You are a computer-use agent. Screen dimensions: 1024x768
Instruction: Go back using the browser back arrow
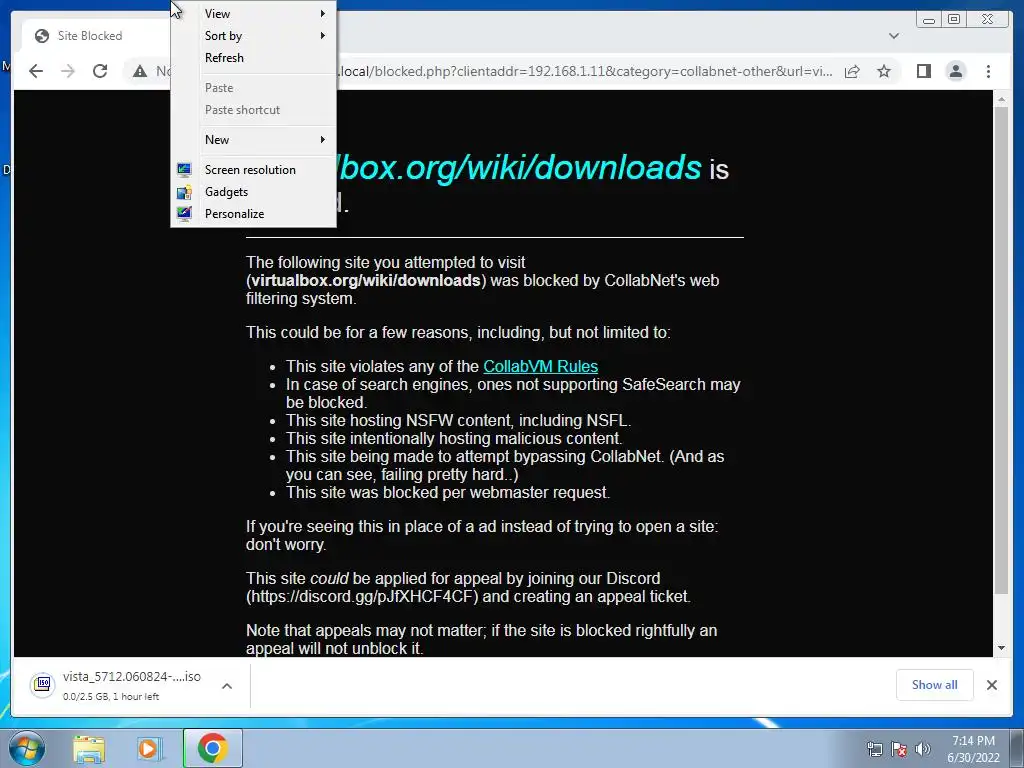pos(36,71)
